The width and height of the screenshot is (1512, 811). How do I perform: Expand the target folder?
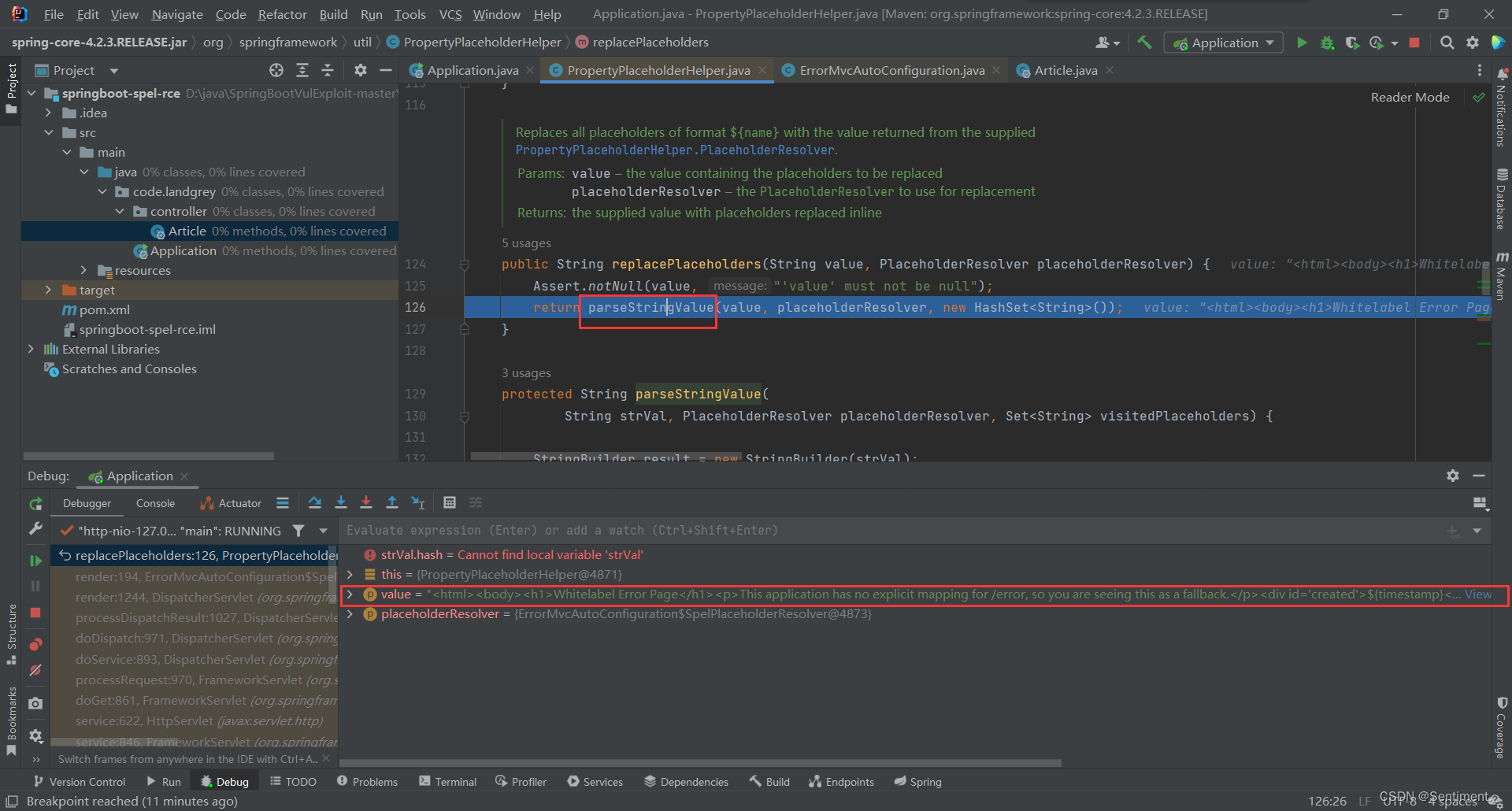49,290
